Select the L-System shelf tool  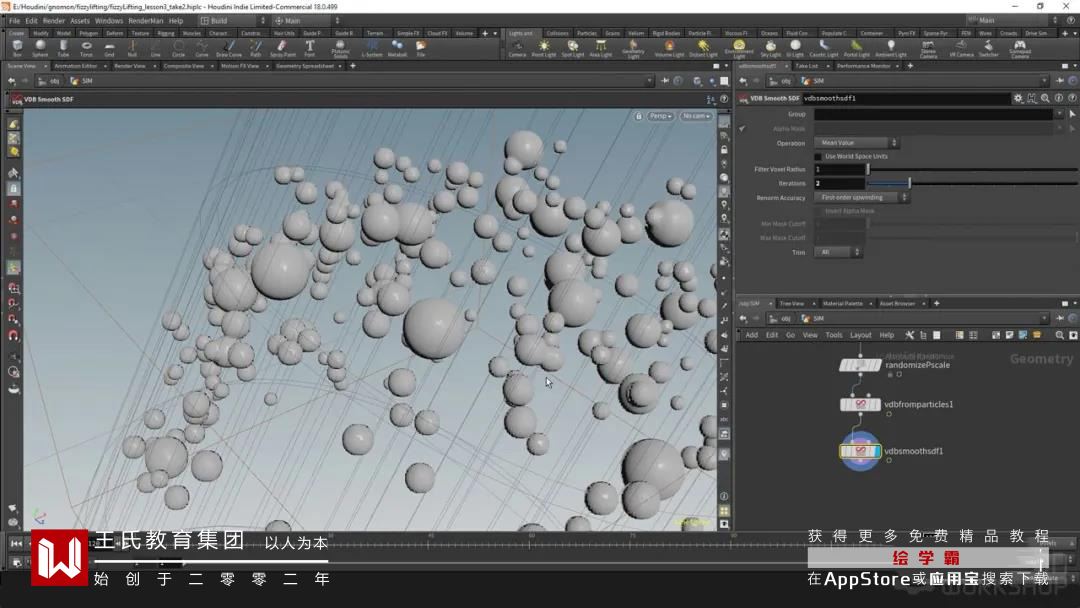(371, 47)
